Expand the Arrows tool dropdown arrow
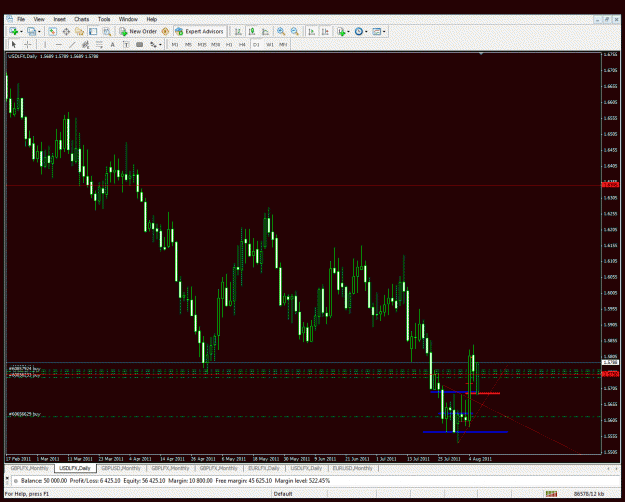Viewport: 625px width, 502px height. (160, 44)
